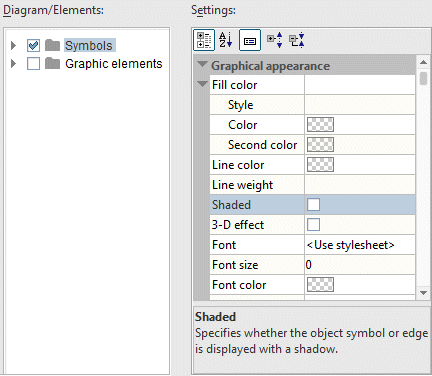Select the Fill color property row

pos(312,85)
